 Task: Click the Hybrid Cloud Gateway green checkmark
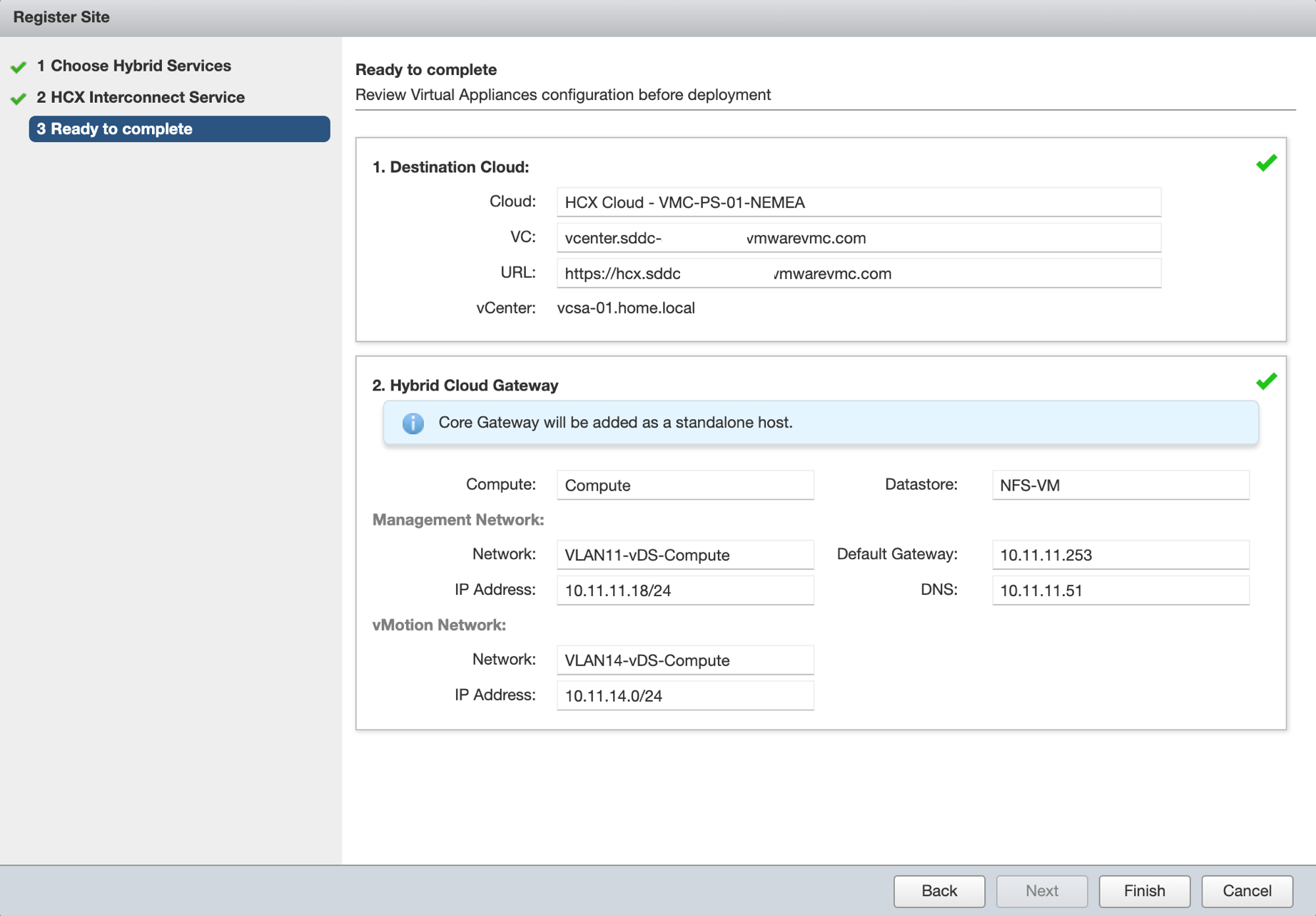[1266, 382]
